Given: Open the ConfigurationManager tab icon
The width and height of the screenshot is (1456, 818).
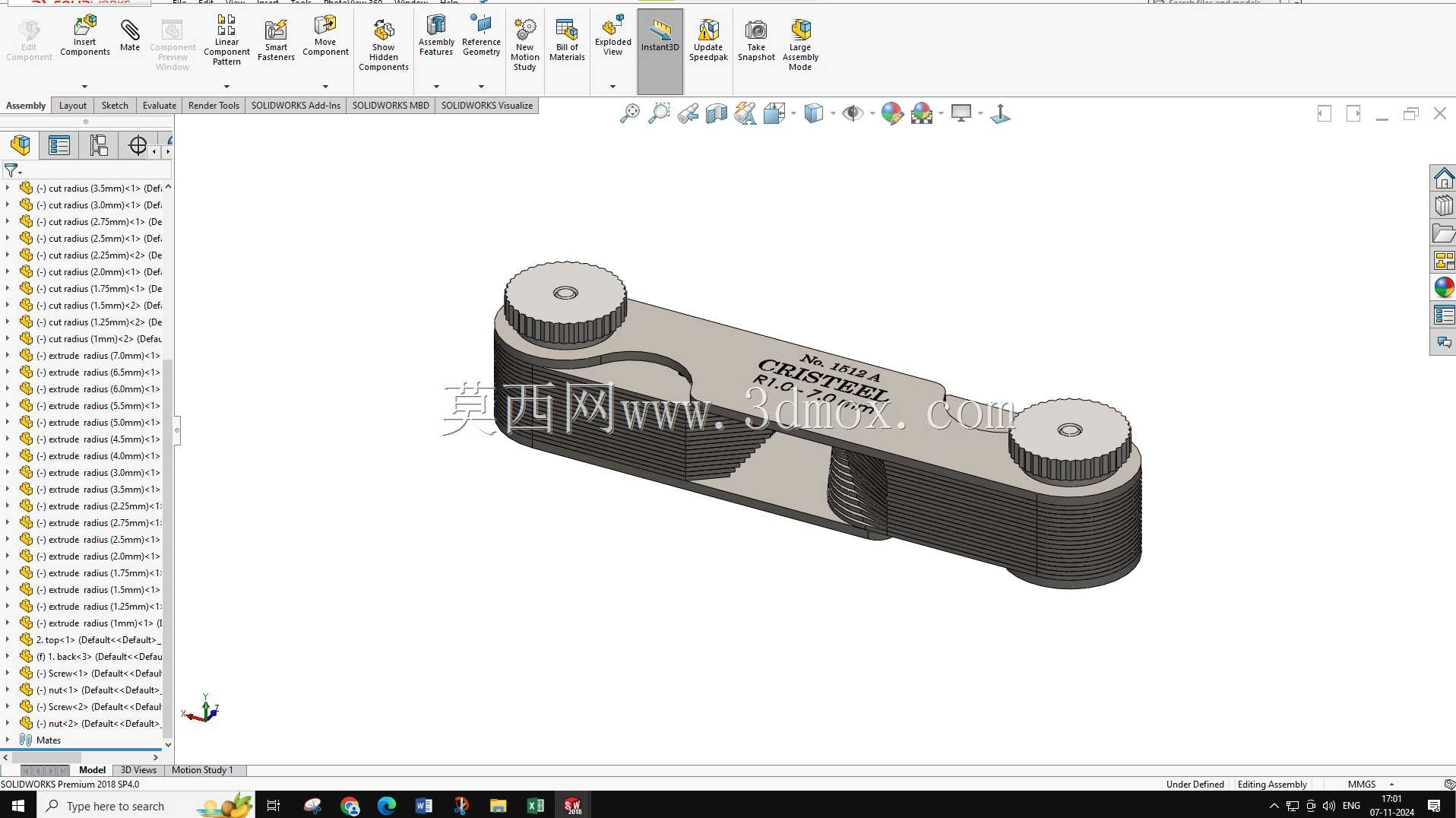Looking at the screenshot, I should point(99,145).
